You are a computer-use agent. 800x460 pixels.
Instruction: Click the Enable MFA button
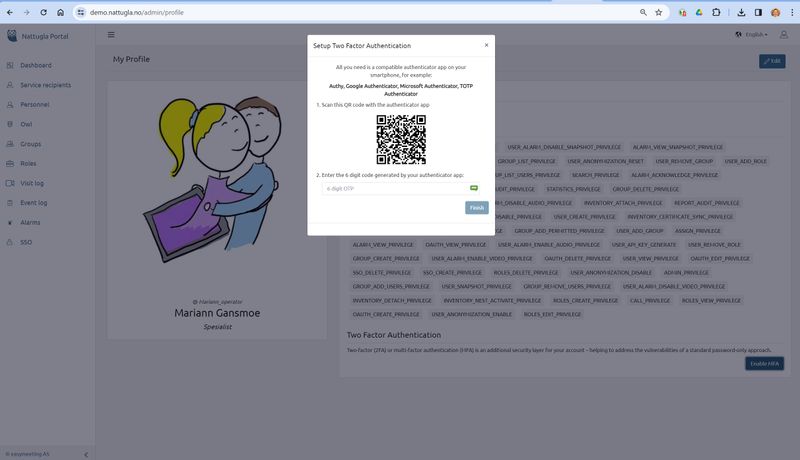764,363
